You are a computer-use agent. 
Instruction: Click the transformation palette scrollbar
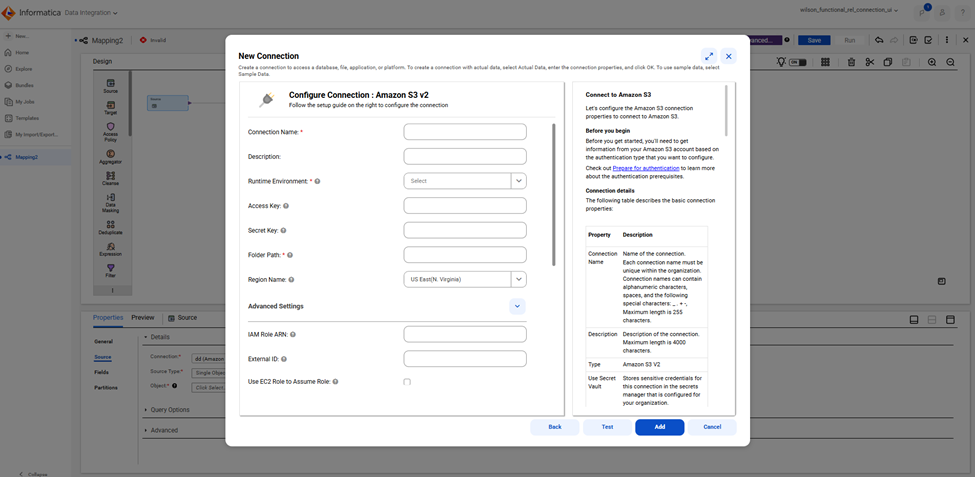pyautogui.click(x=130, y=103)
